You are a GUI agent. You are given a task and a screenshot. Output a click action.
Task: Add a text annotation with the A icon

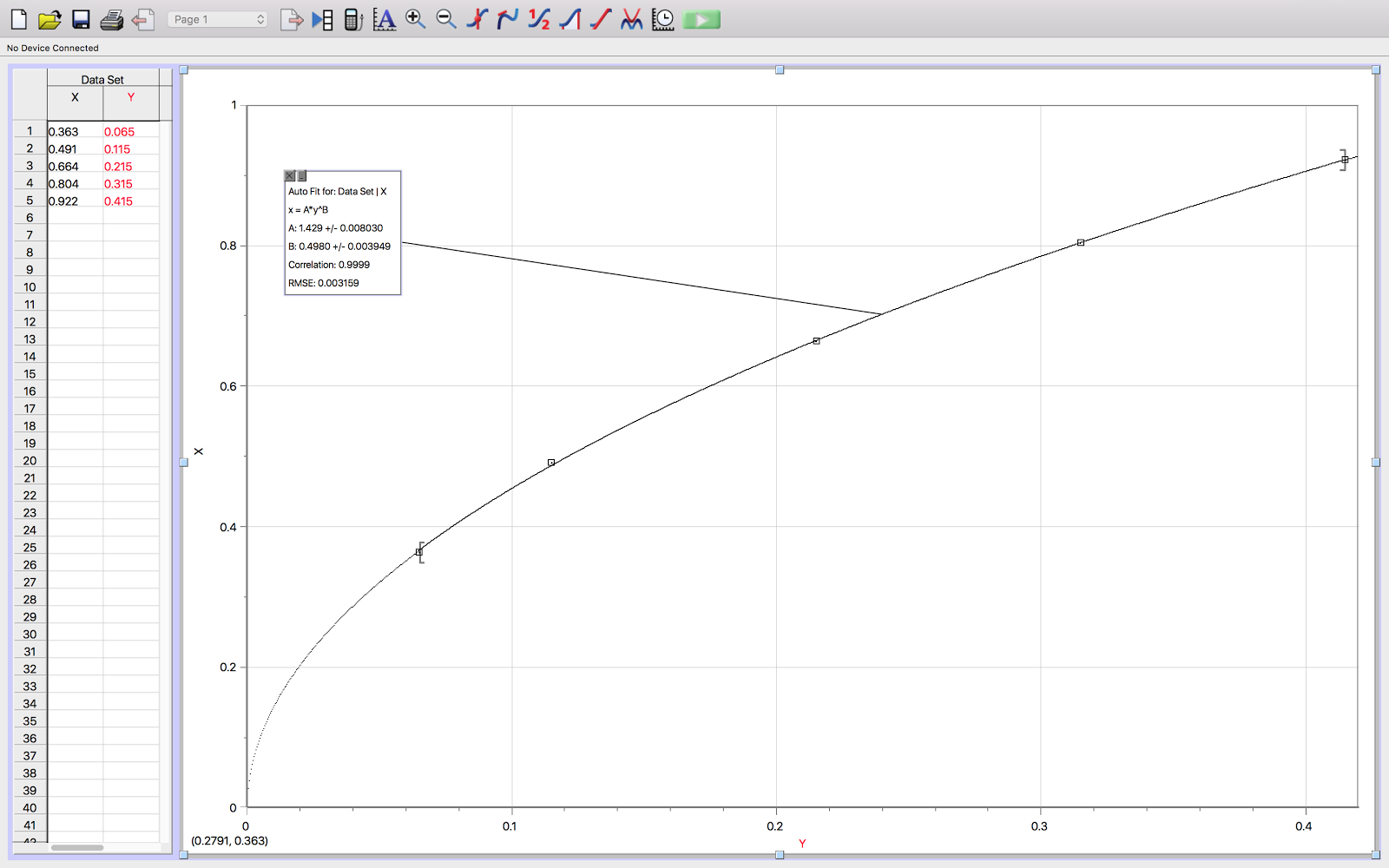click(385, 19)
